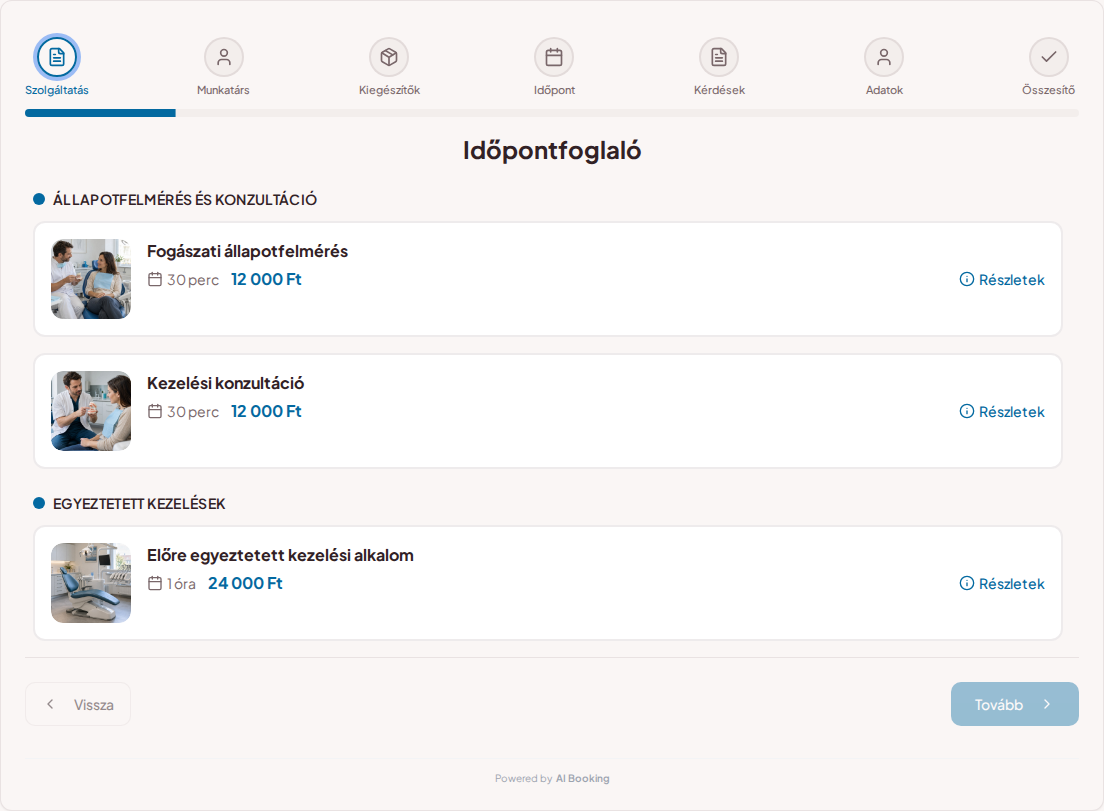Click the Kiegészítők step label

click(389, 90)
